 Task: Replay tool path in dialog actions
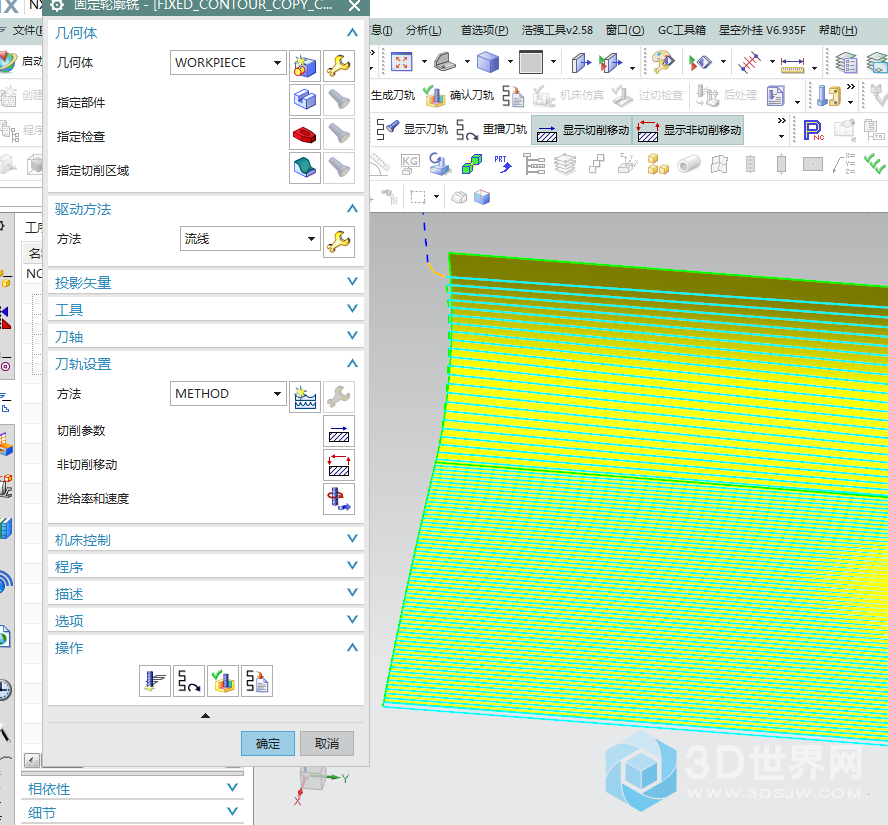(x=189, y=681)
